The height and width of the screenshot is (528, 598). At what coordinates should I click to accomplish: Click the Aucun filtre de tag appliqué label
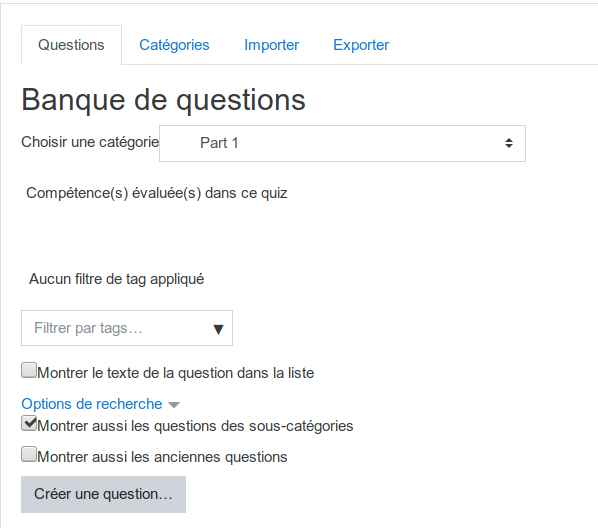[x=117, y=279]
